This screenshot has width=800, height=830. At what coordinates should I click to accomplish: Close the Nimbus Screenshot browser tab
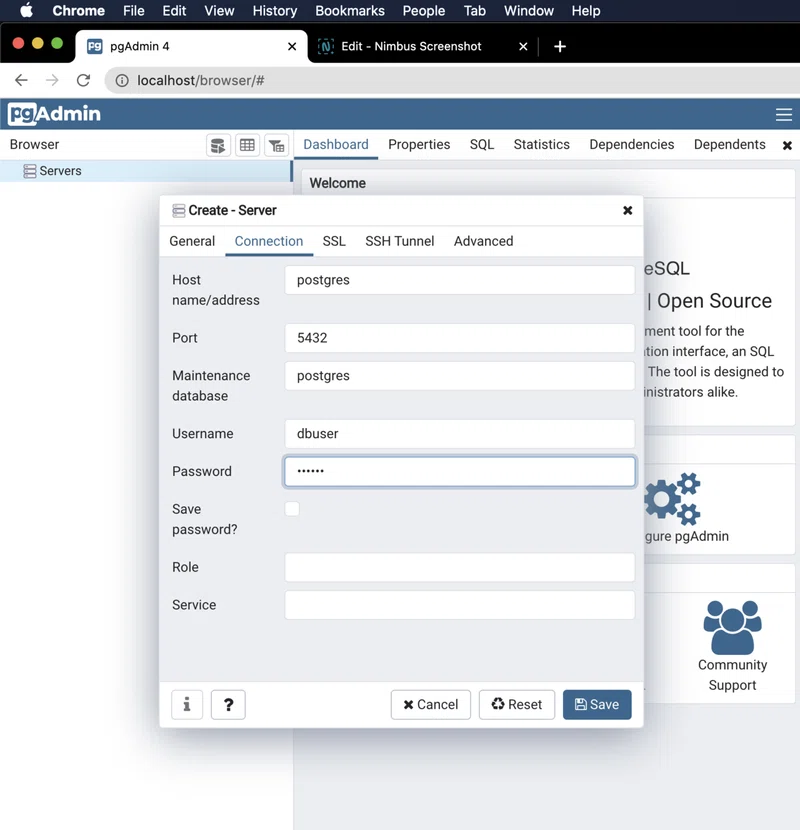click(x=523, y=47)
